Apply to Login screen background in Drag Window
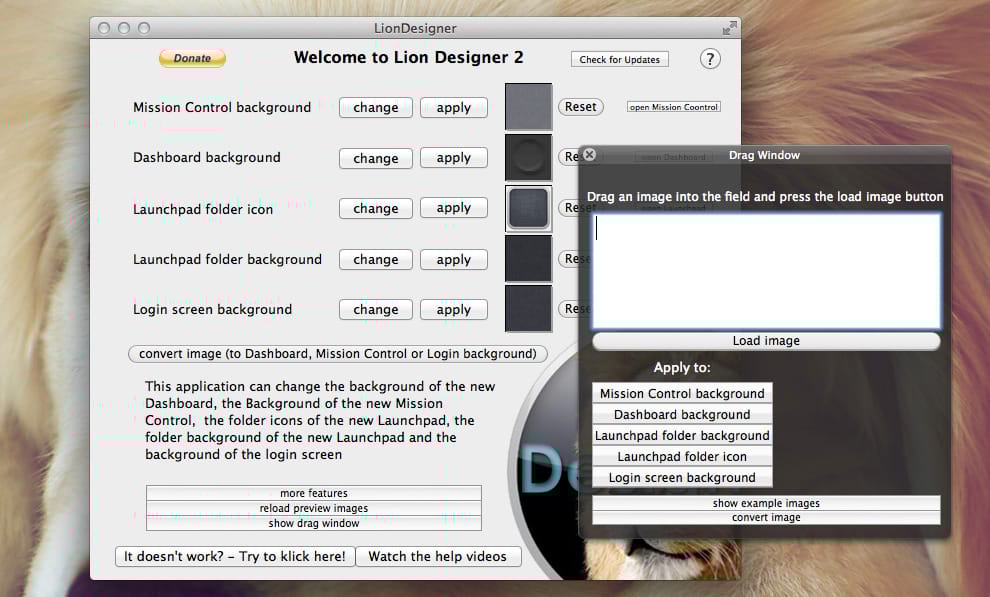This screenshot has width=990, height=597. (682, 478)
